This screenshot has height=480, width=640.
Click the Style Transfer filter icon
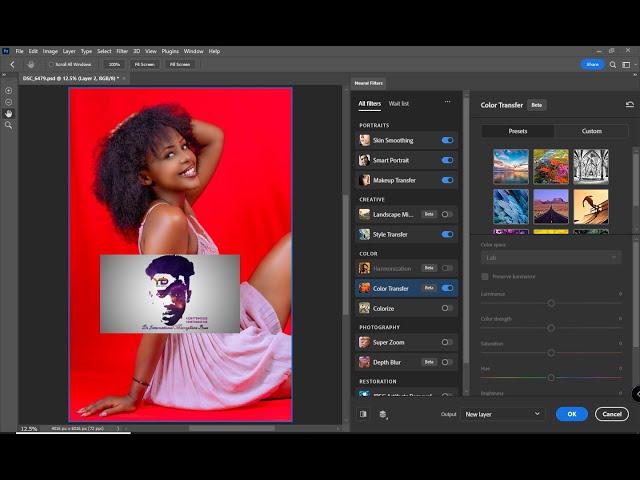click(x=364, y=234)
